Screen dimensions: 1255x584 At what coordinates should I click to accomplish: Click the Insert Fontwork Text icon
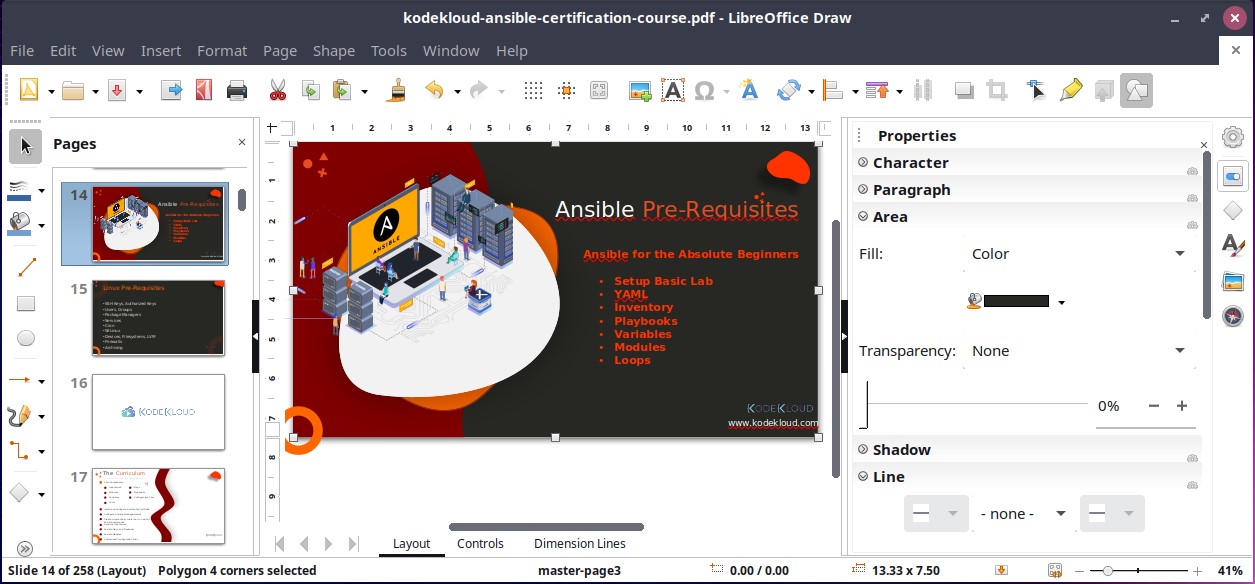[748, 90]
